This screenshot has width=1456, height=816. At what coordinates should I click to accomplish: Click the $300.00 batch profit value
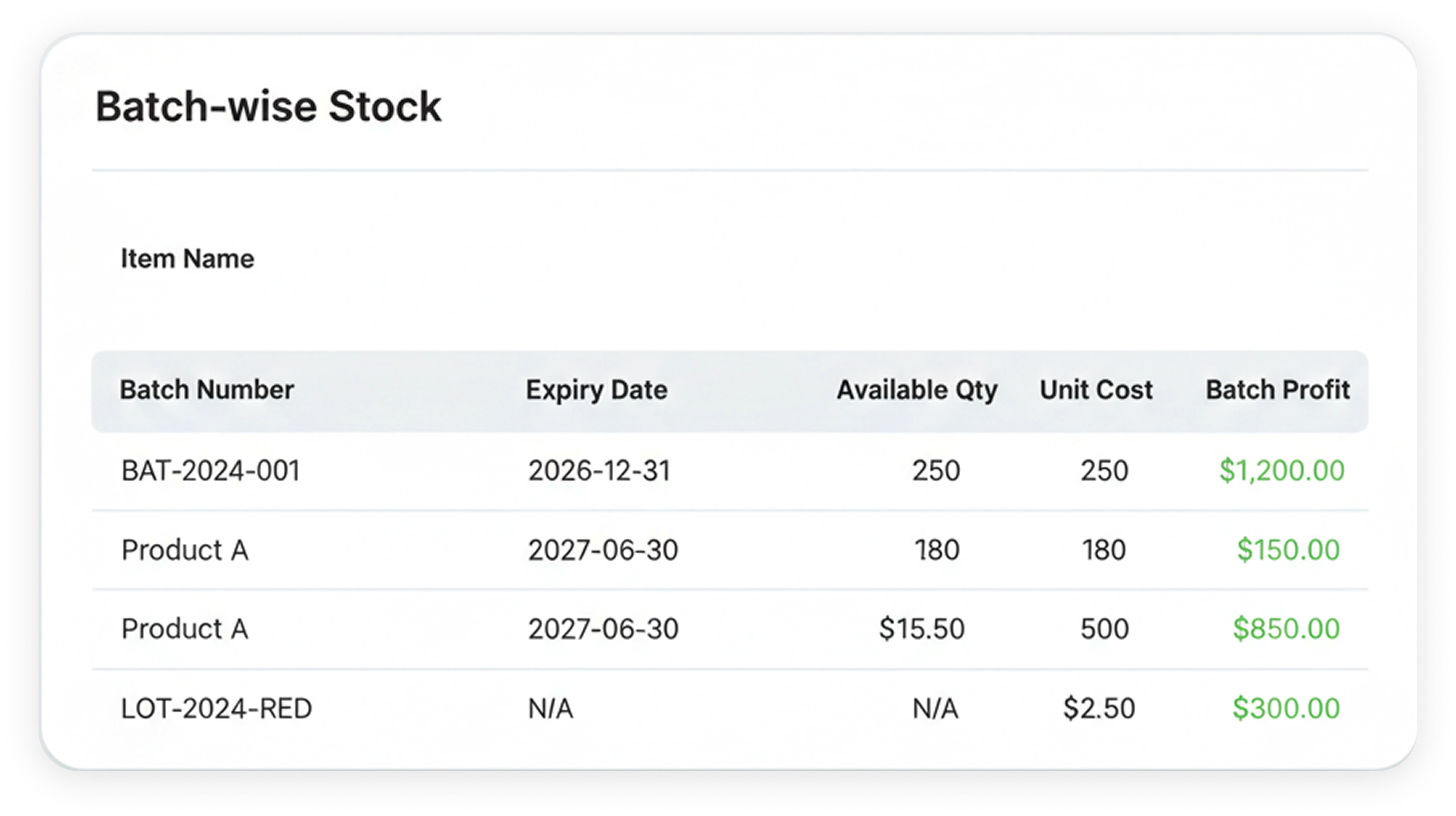pyautogui.click(x=1286, y=709)
